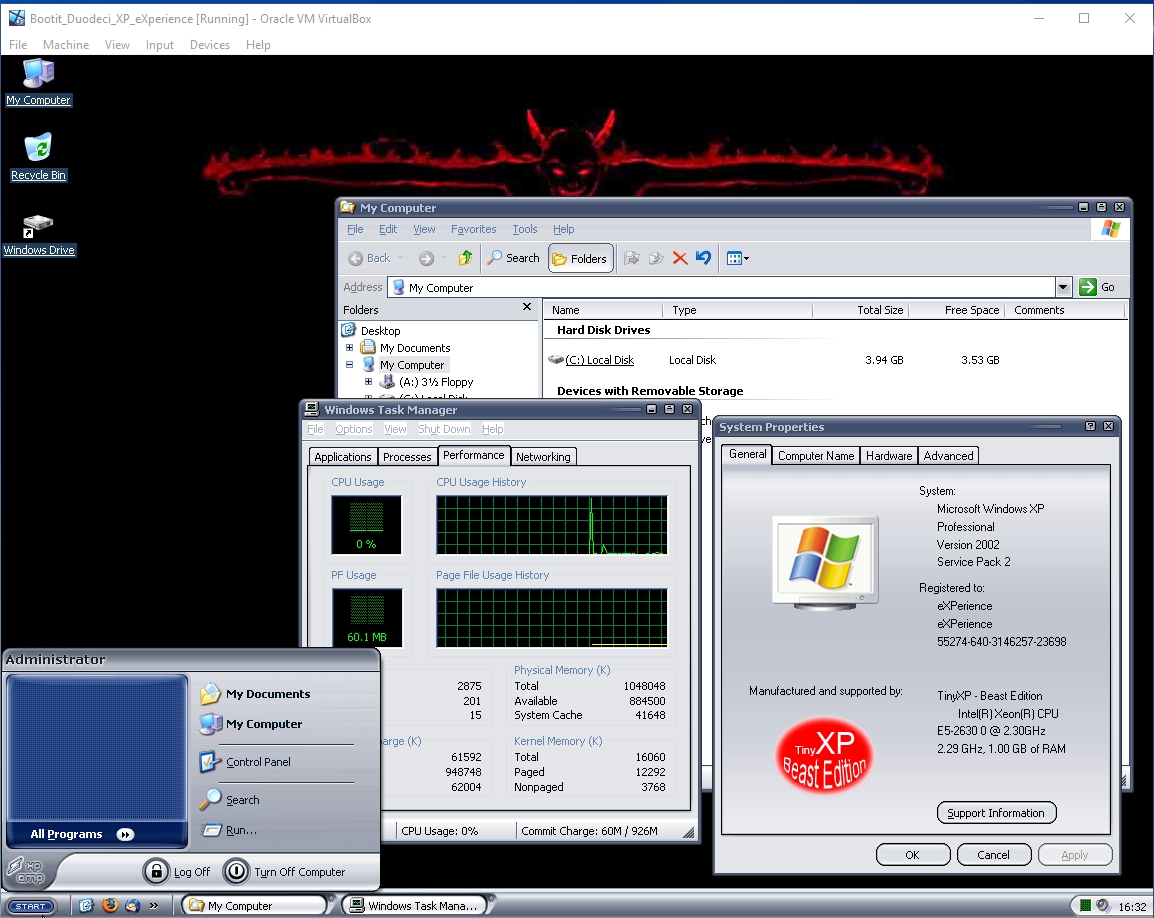Open Hardware tab in System Properties
The width and height of the screenshot is (1154, 918).
click(x=888, y=456)
